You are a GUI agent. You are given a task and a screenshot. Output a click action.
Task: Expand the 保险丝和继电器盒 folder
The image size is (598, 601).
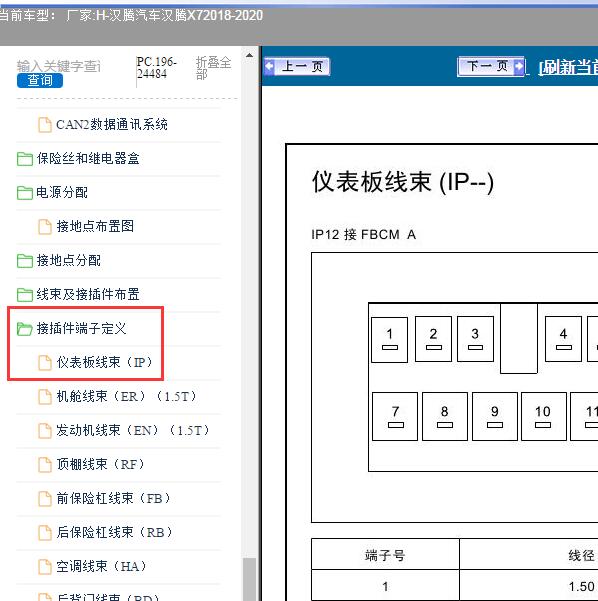88,158
